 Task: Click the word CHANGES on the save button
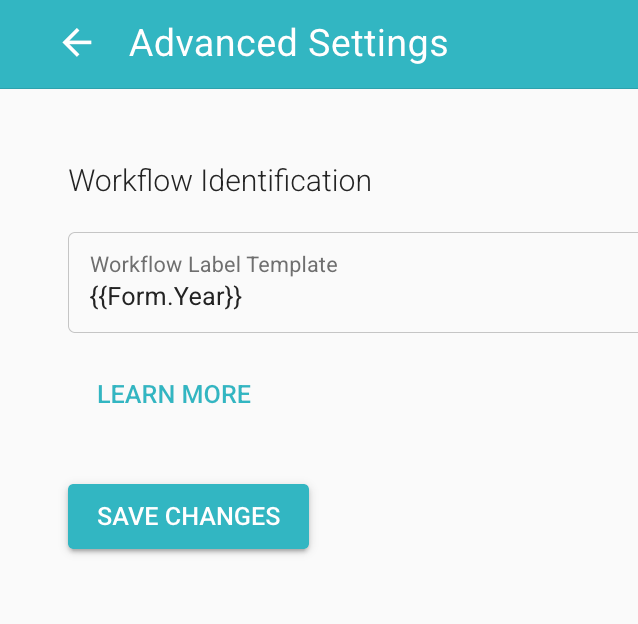pyautogui.click(x=223, y=516)
